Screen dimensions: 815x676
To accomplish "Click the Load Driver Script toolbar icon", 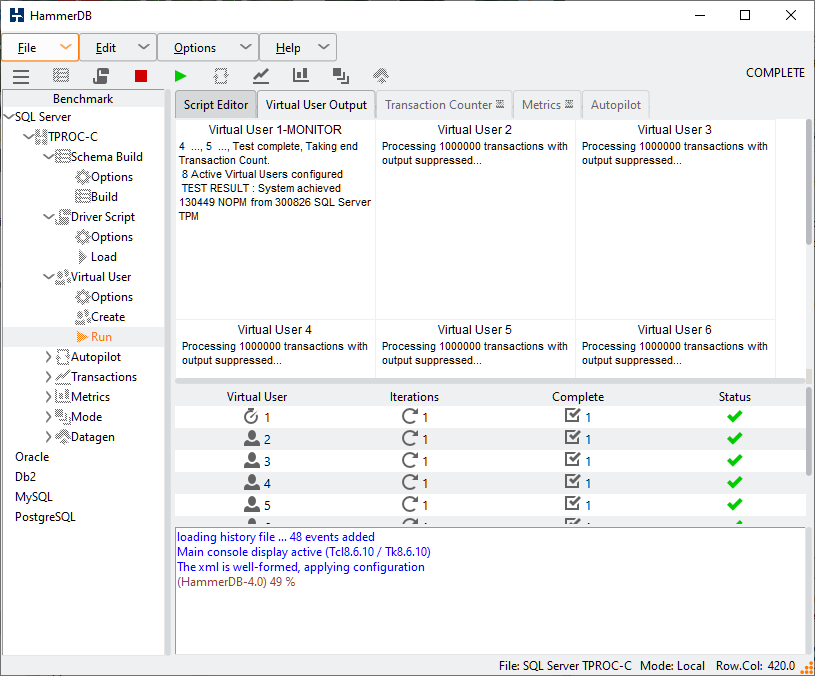I will pos(101,76).
